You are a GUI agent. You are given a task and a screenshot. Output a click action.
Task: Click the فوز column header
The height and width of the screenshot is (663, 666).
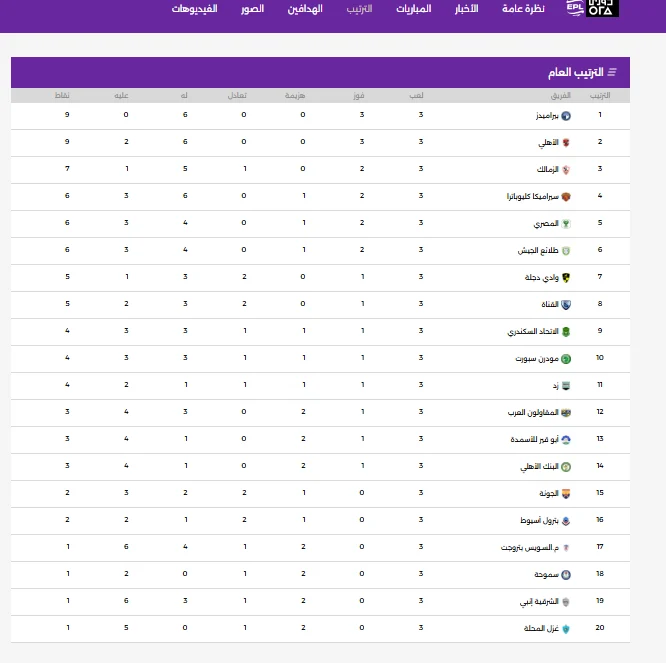click(x=359, y=95)
